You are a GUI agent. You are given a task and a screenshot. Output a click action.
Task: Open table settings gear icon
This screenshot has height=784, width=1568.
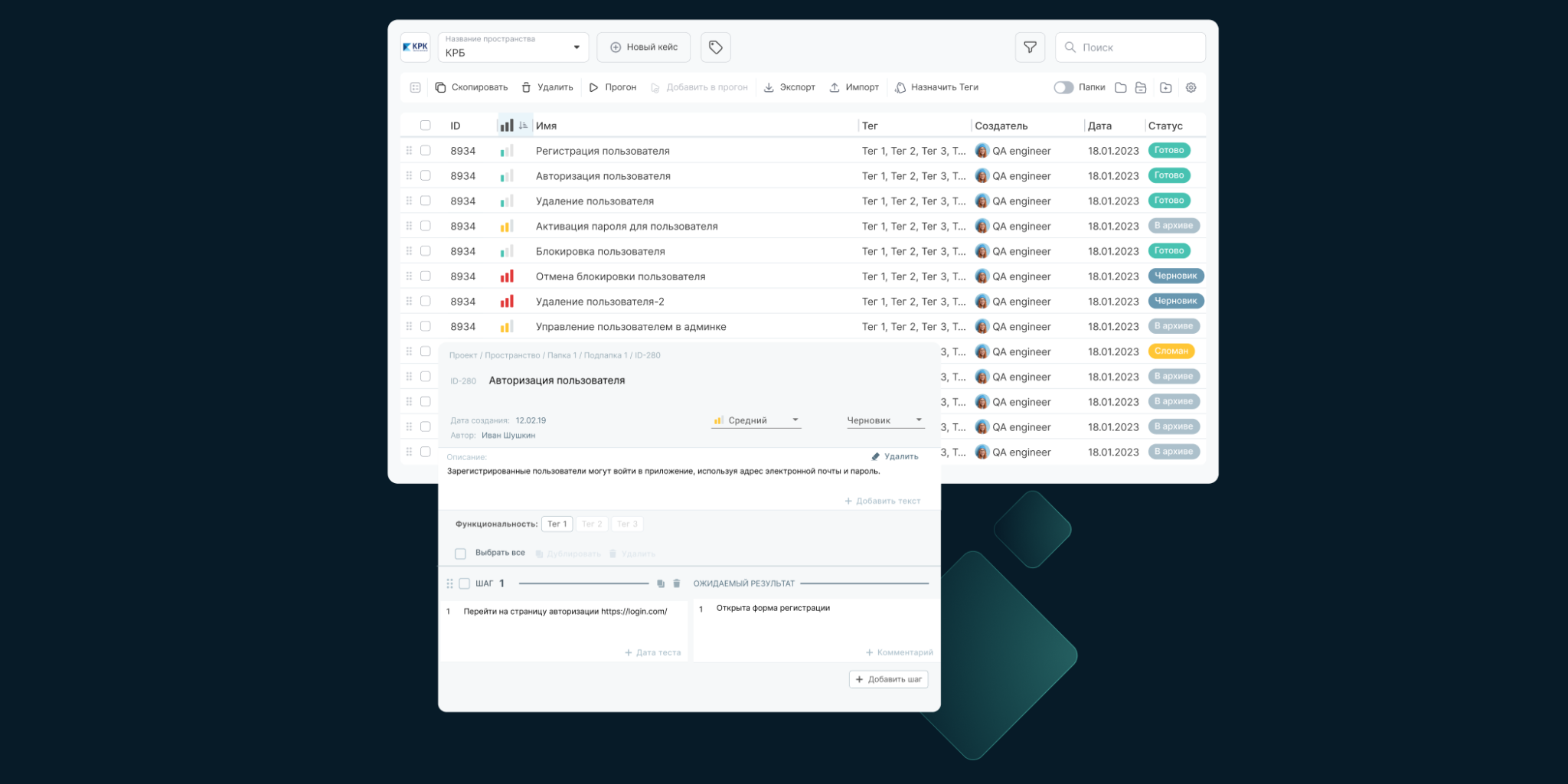(1191, 87)
